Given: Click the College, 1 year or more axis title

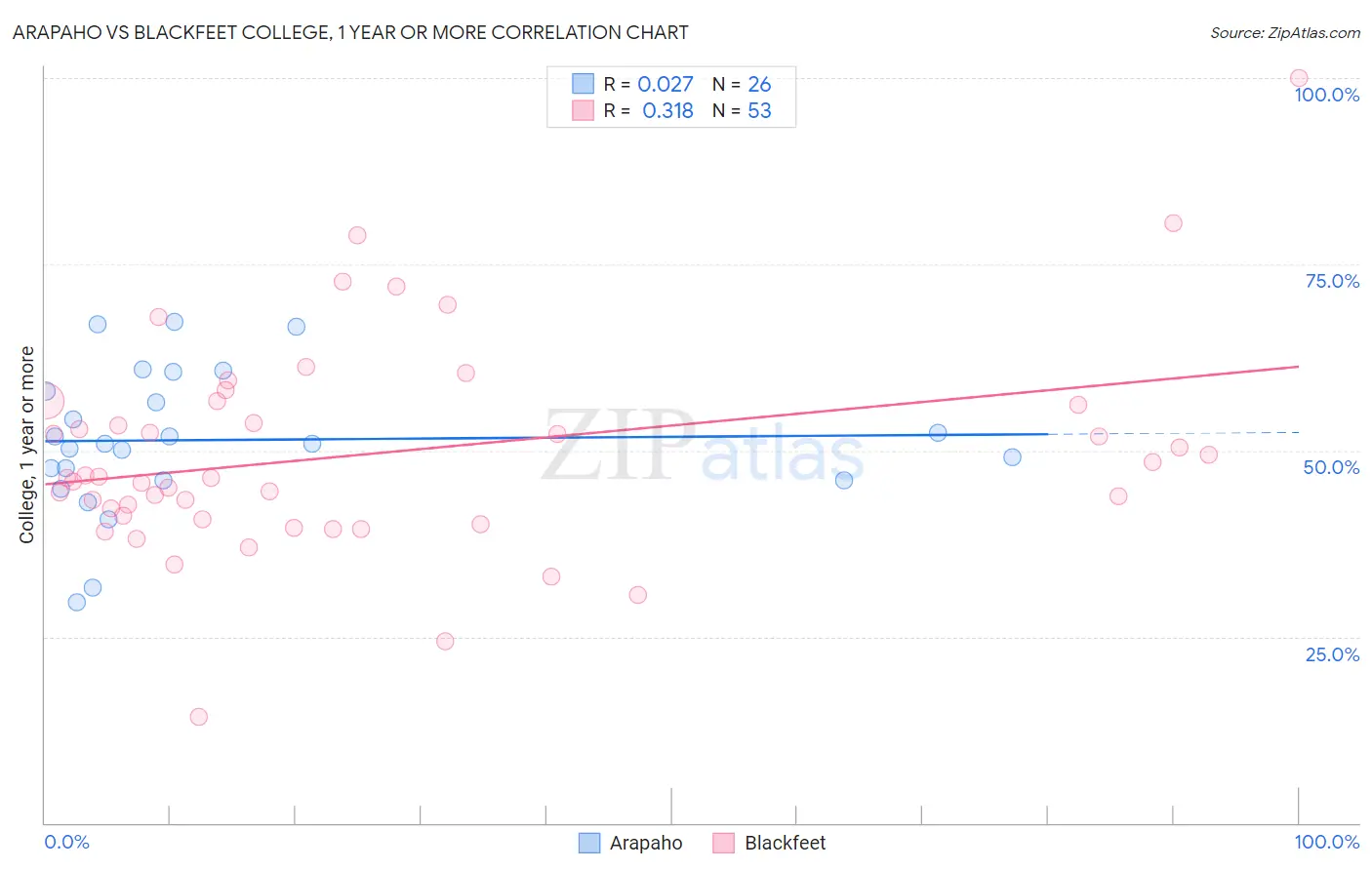Looking at the screenshot, I should [27, 445].
